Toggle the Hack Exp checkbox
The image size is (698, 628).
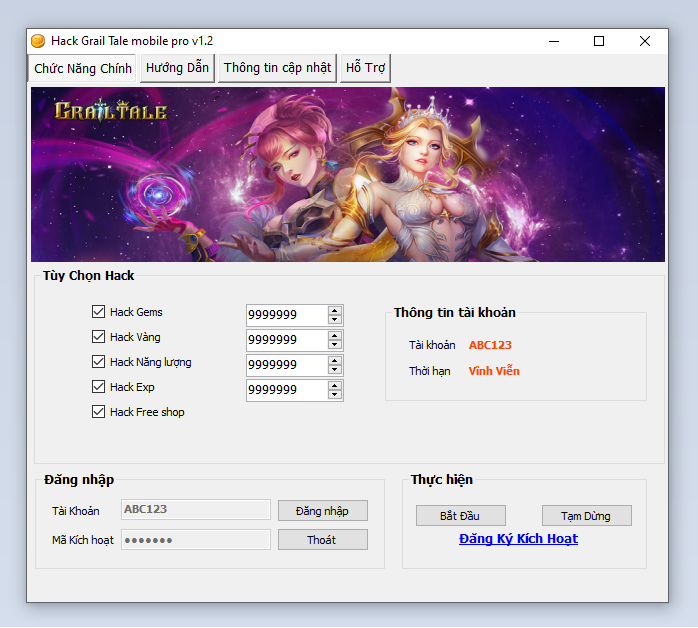click(98, 387)
